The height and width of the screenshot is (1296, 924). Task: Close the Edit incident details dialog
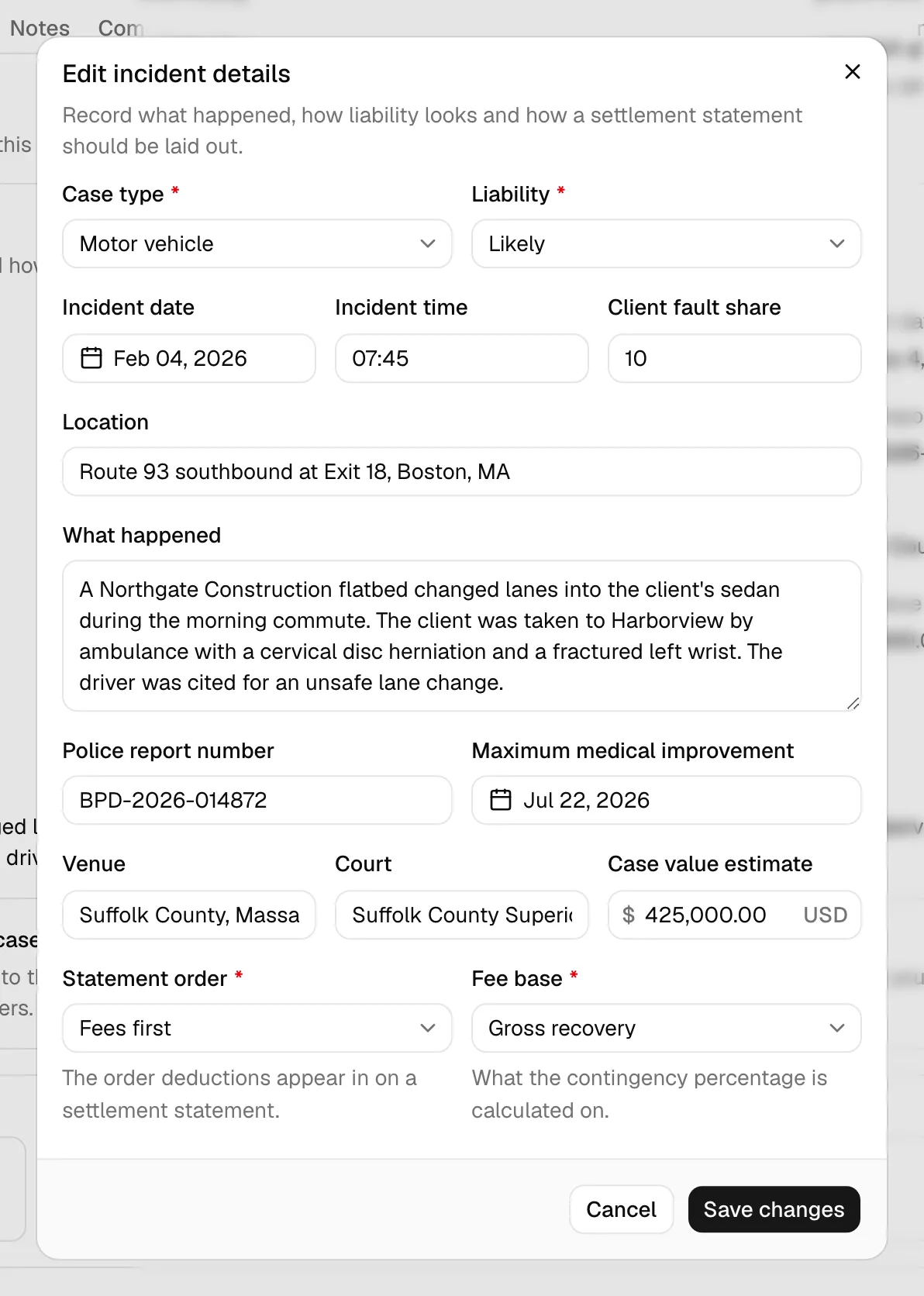pos(852,72)
